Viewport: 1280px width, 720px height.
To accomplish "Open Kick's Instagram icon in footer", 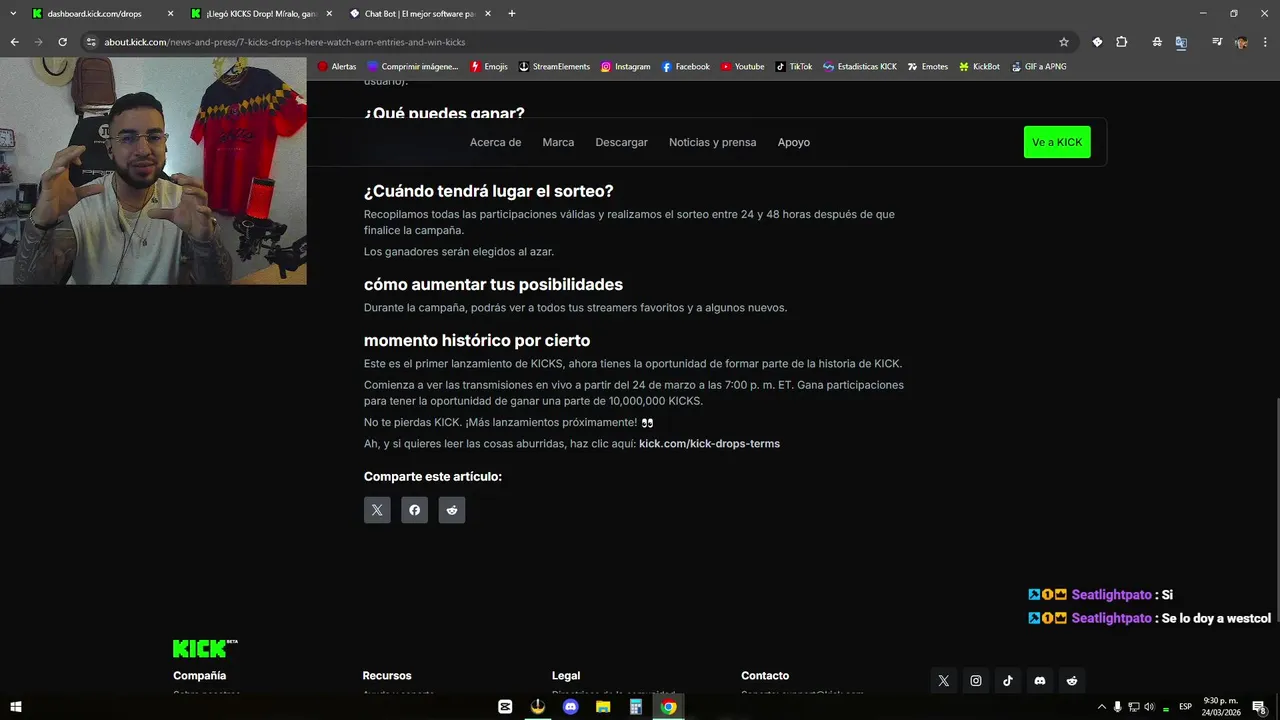I will [975, 681].
